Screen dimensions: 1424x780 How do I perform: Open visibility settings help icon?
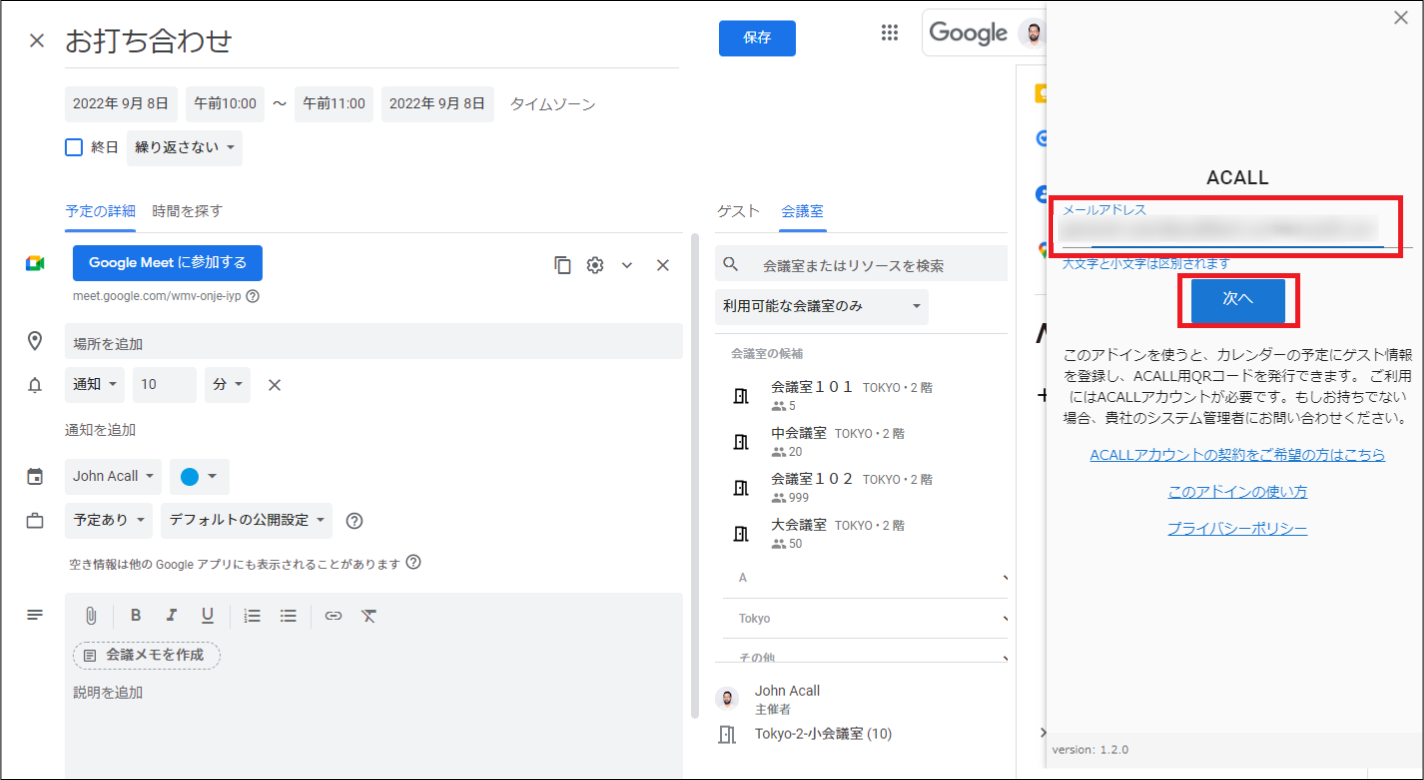click(x=353, y=521)
